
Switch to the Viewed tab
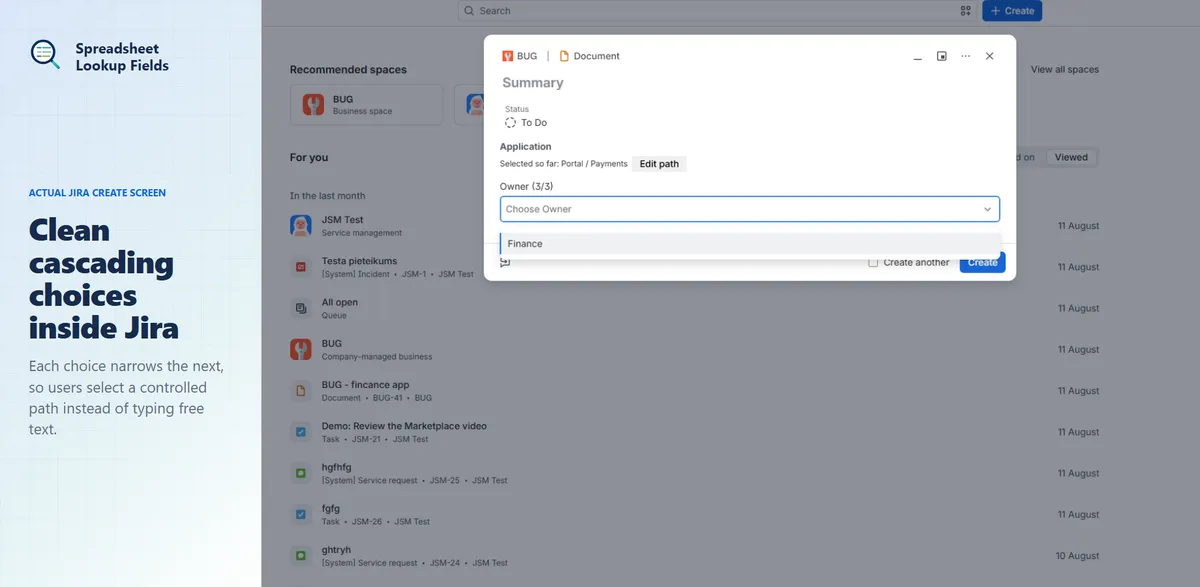coord(1071,157)
